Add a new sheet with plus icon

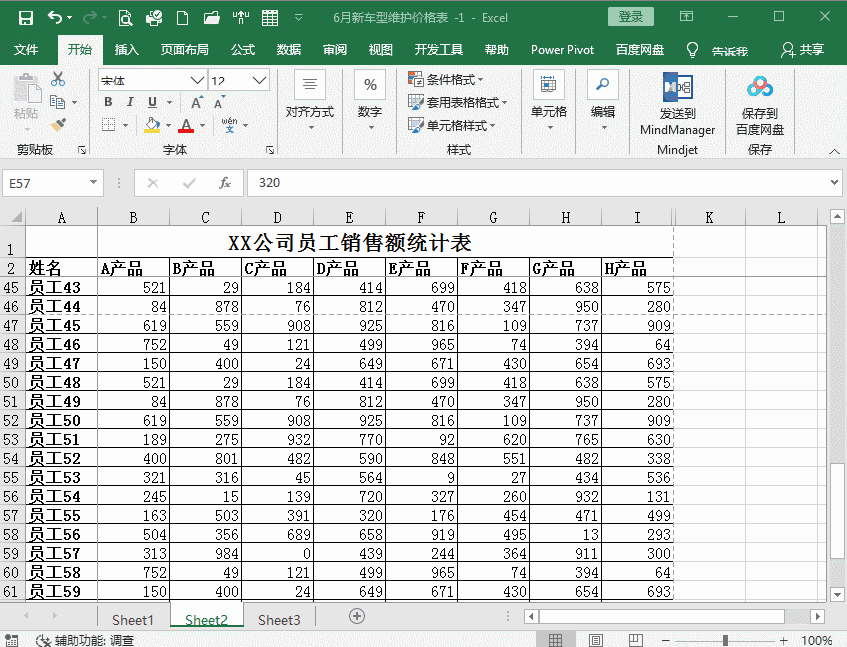point(357,616)
